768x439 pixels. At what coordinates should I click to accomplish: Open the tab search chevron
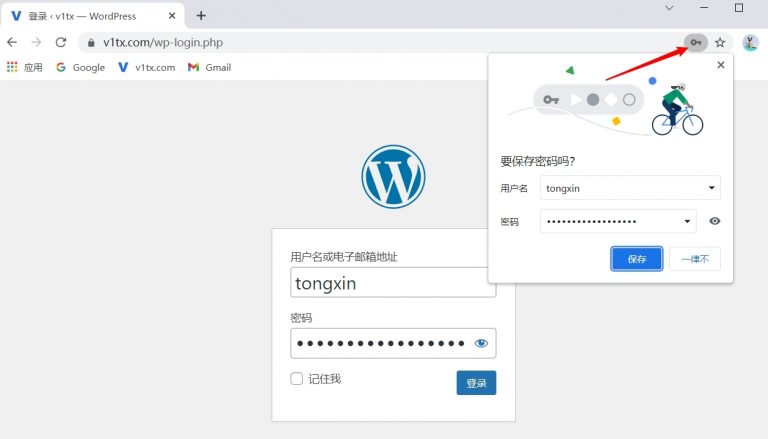click(x=669, y=8)
